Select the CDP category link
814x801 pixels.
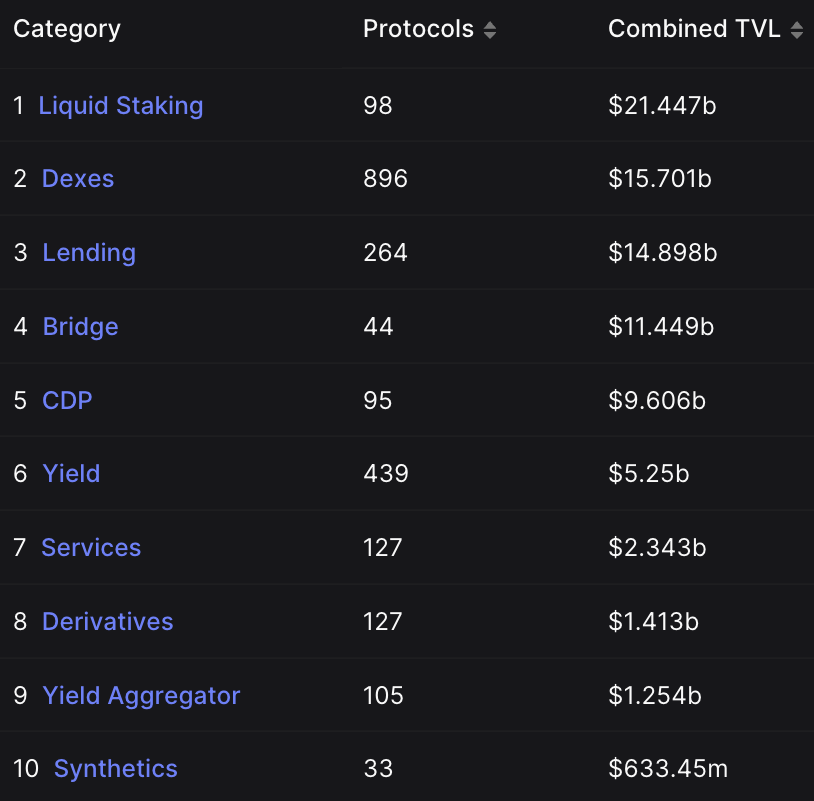[67, 400]
